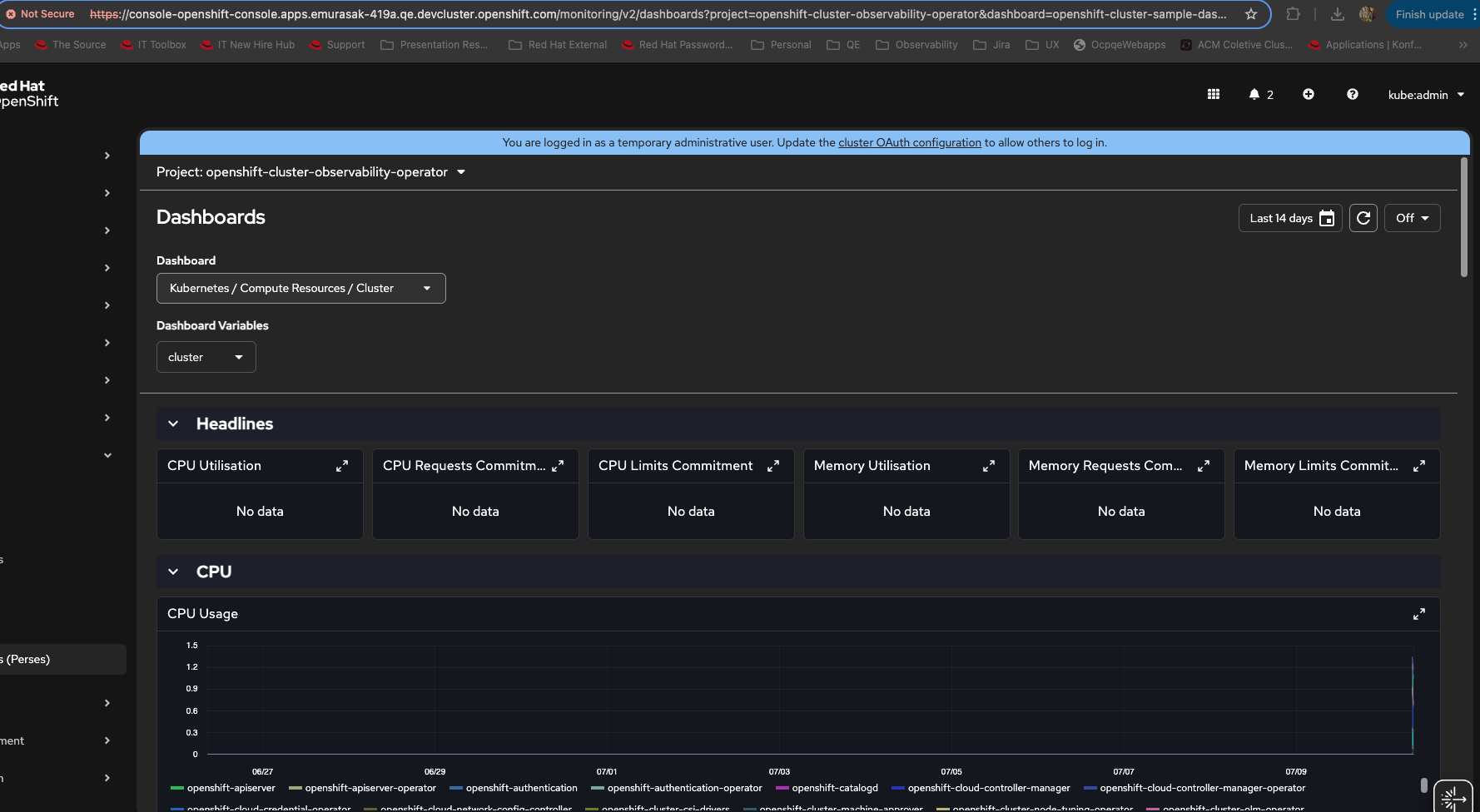Open the help question mark icon
The height and width of the screenshot is (812, 1480).
point(1352,95)
